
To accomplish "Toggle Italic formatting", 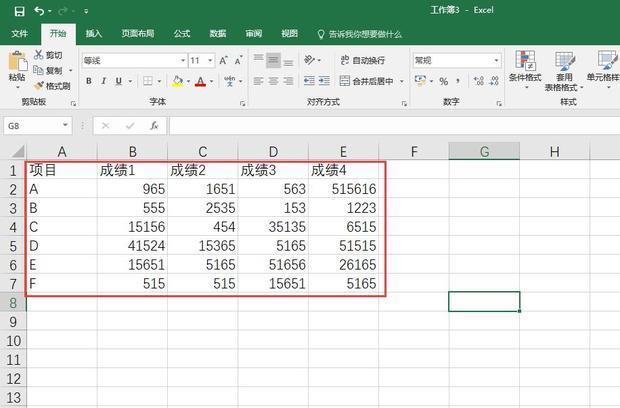I will coord(105,82).
